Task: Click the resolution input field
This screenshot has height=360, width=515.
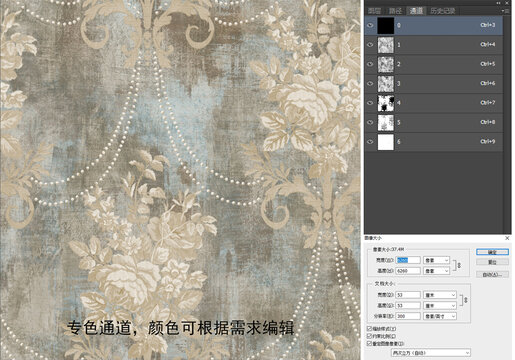Action: 408,316
